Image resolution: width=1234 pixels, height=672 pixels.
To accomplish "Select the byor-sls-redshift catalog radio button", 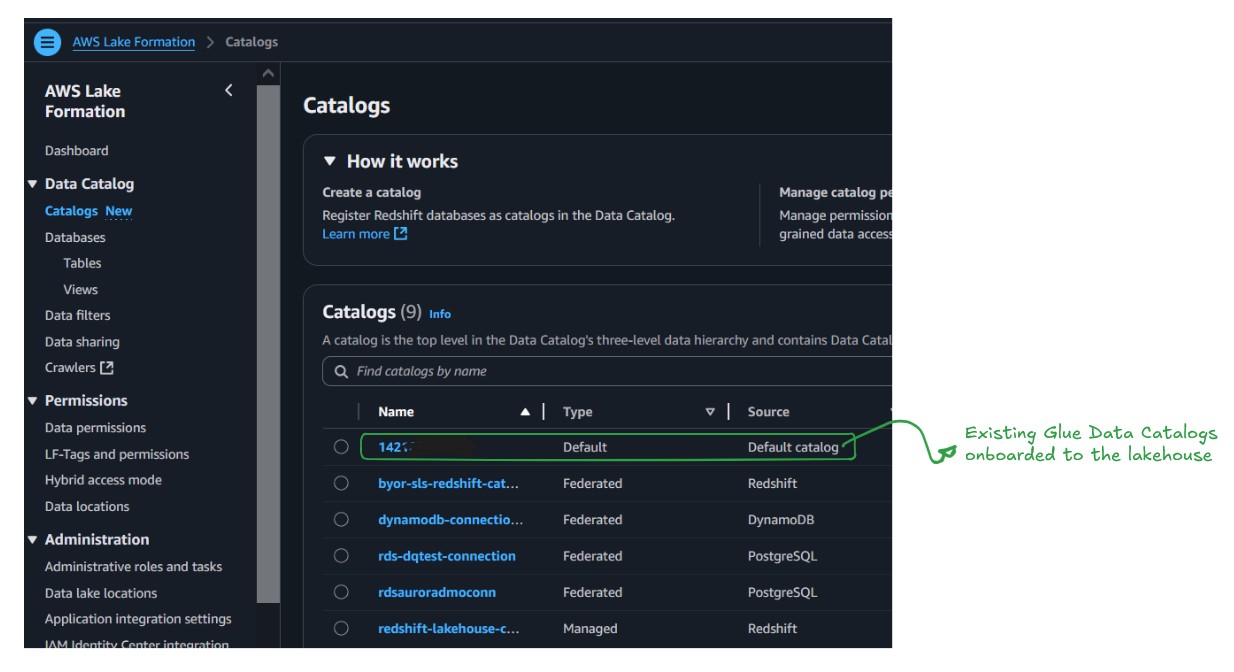I will (341, 483).
